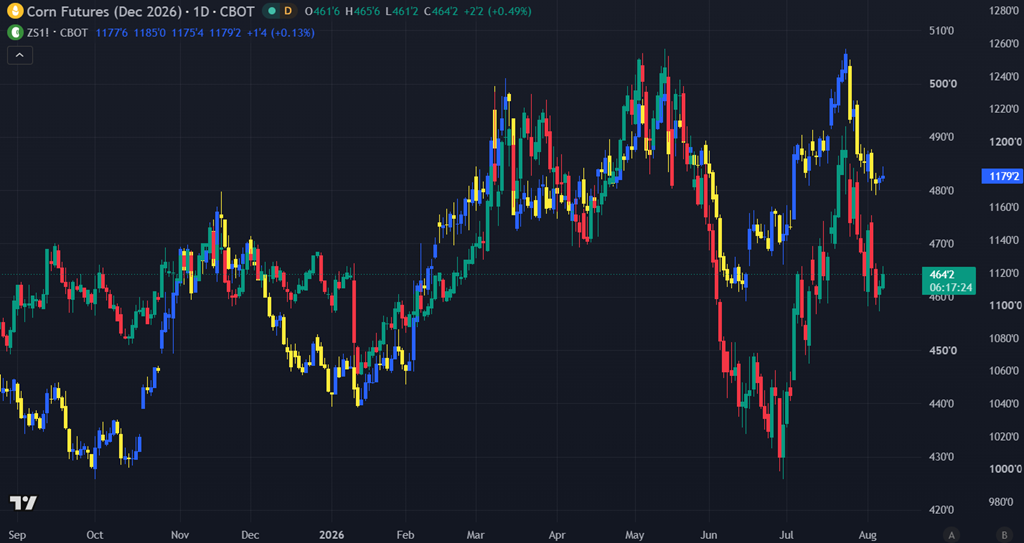This screenshot has width=1024, height=543.
Task: Click the green market status dot
Action: tap(271, 11)
